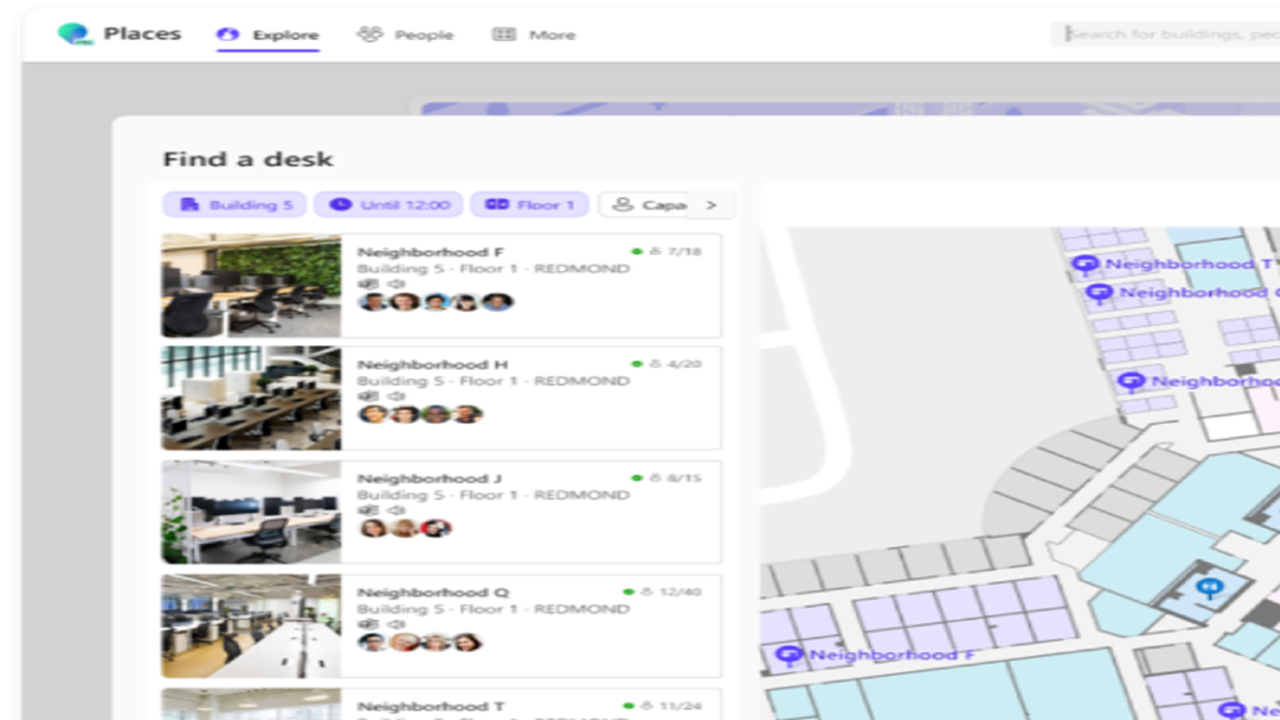Click the Building 5 - Floor 1 text under Neighborhood F

(437, 268)
